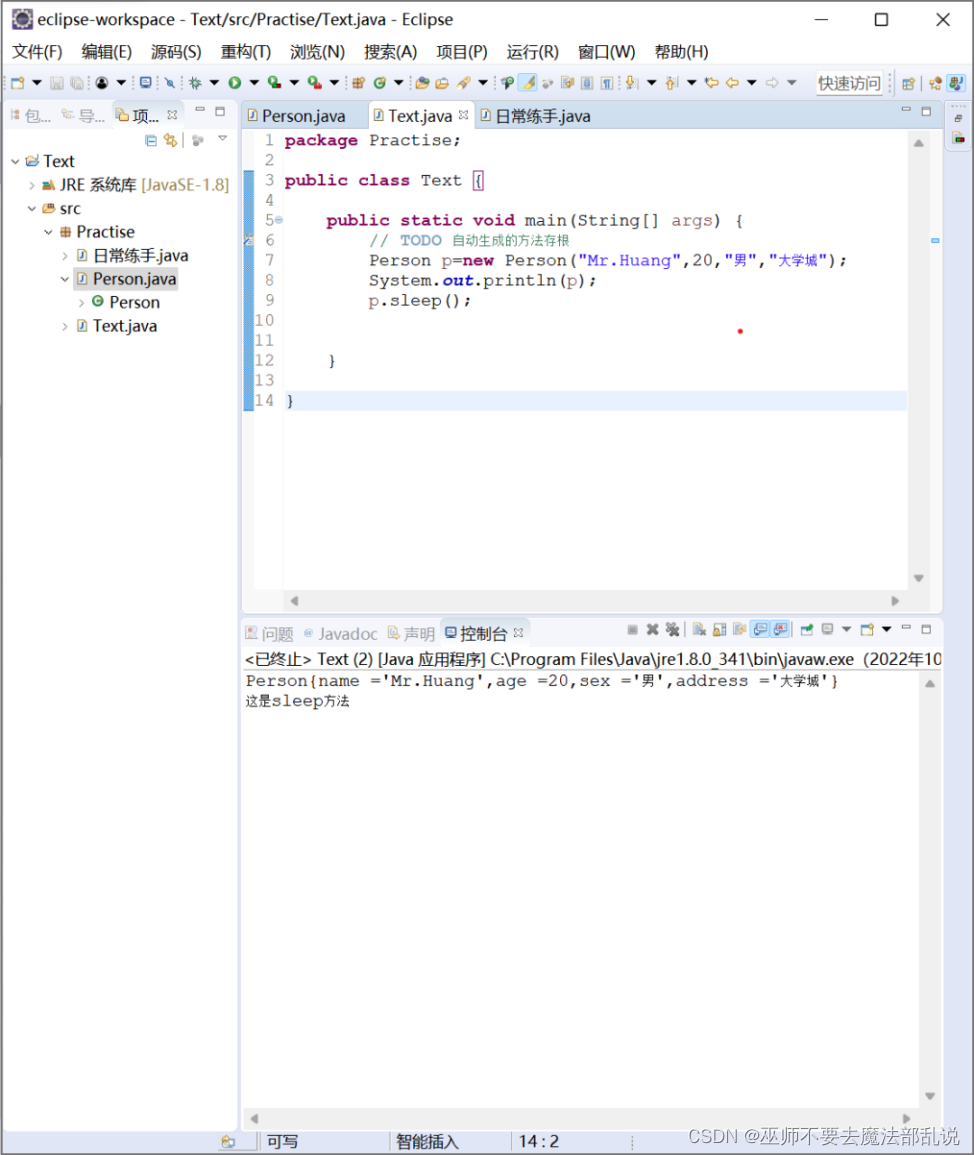Click the Save icon in the toolbar
The image size is (975, 1155).
[55, 83]
